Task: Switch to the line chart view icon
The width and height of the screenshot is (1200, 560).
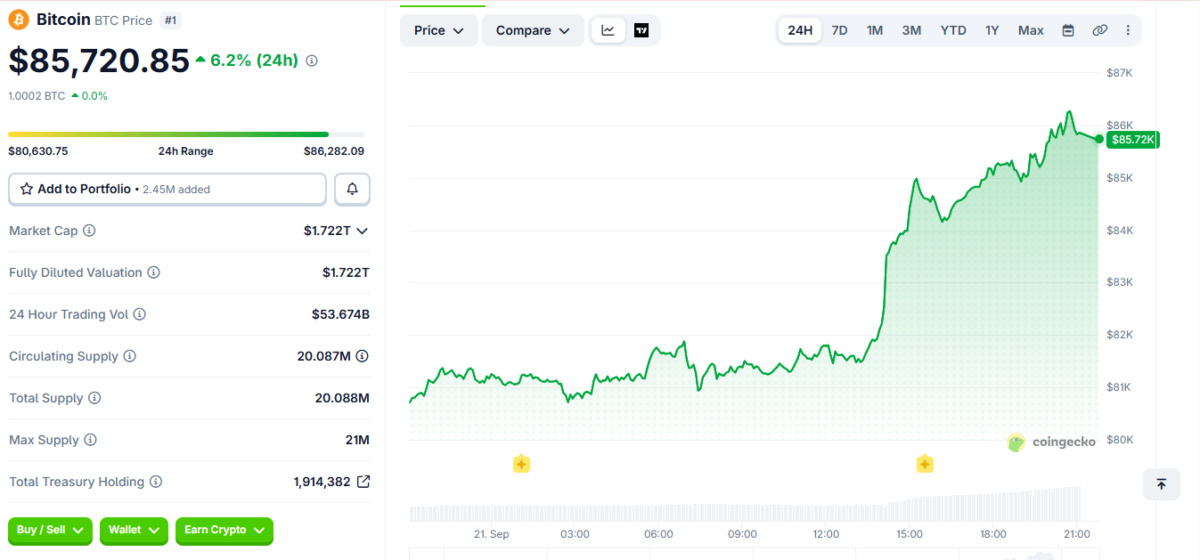Action: (608, 30)
